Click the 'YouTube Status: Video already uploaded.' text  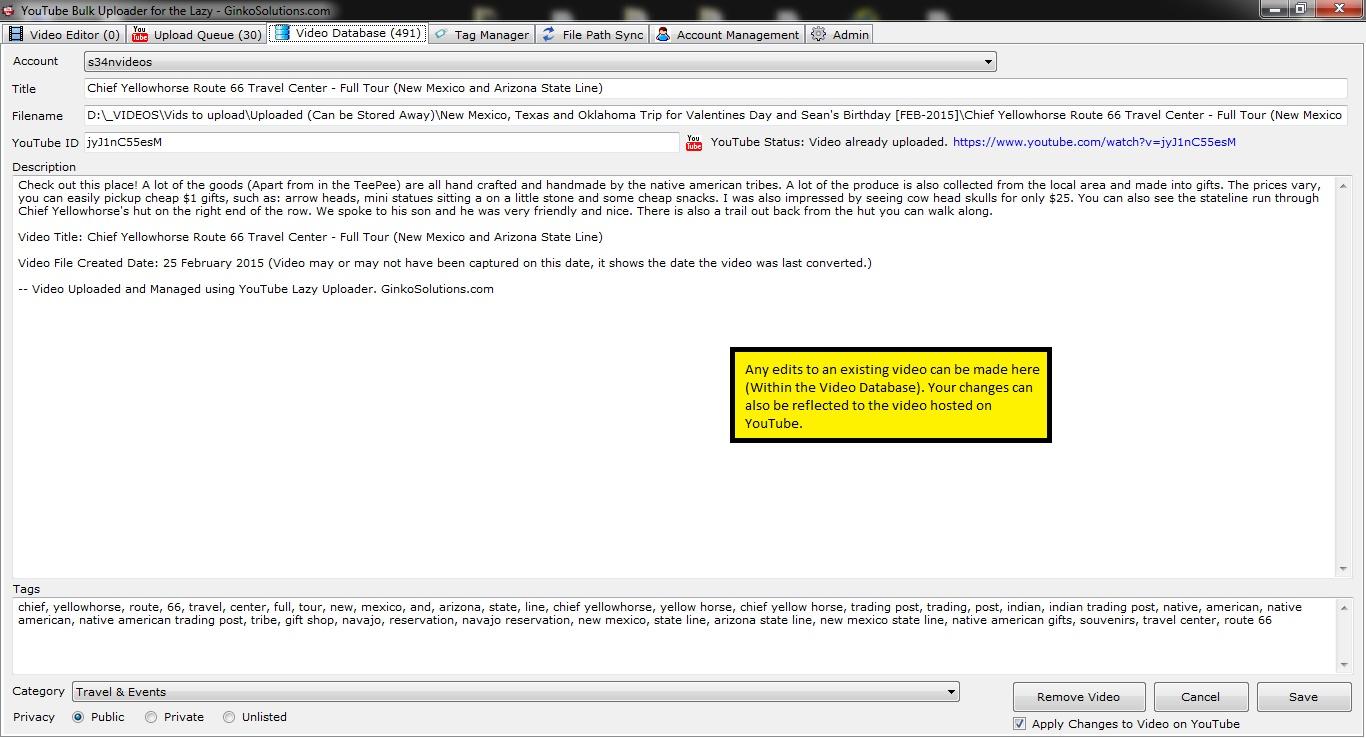pyautogui.click(x=829, y=142)
